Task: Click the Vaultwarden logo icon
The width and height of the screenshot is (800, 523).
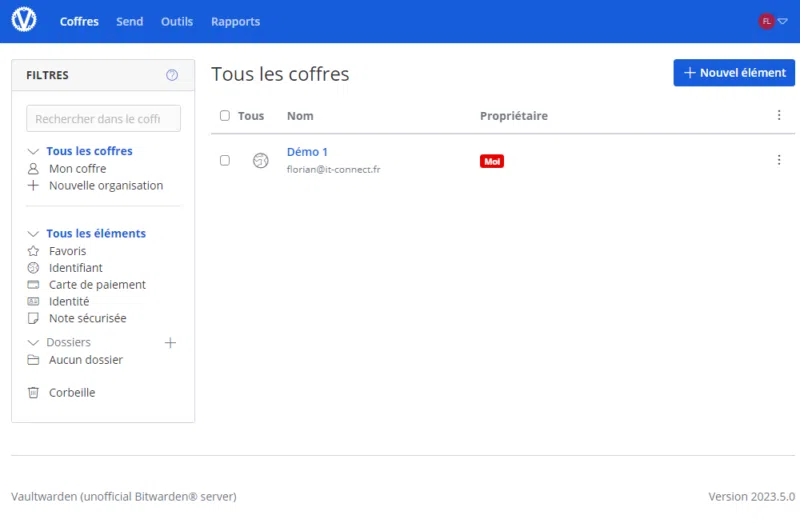Action: pyautogui.click(x=24, y=20)
